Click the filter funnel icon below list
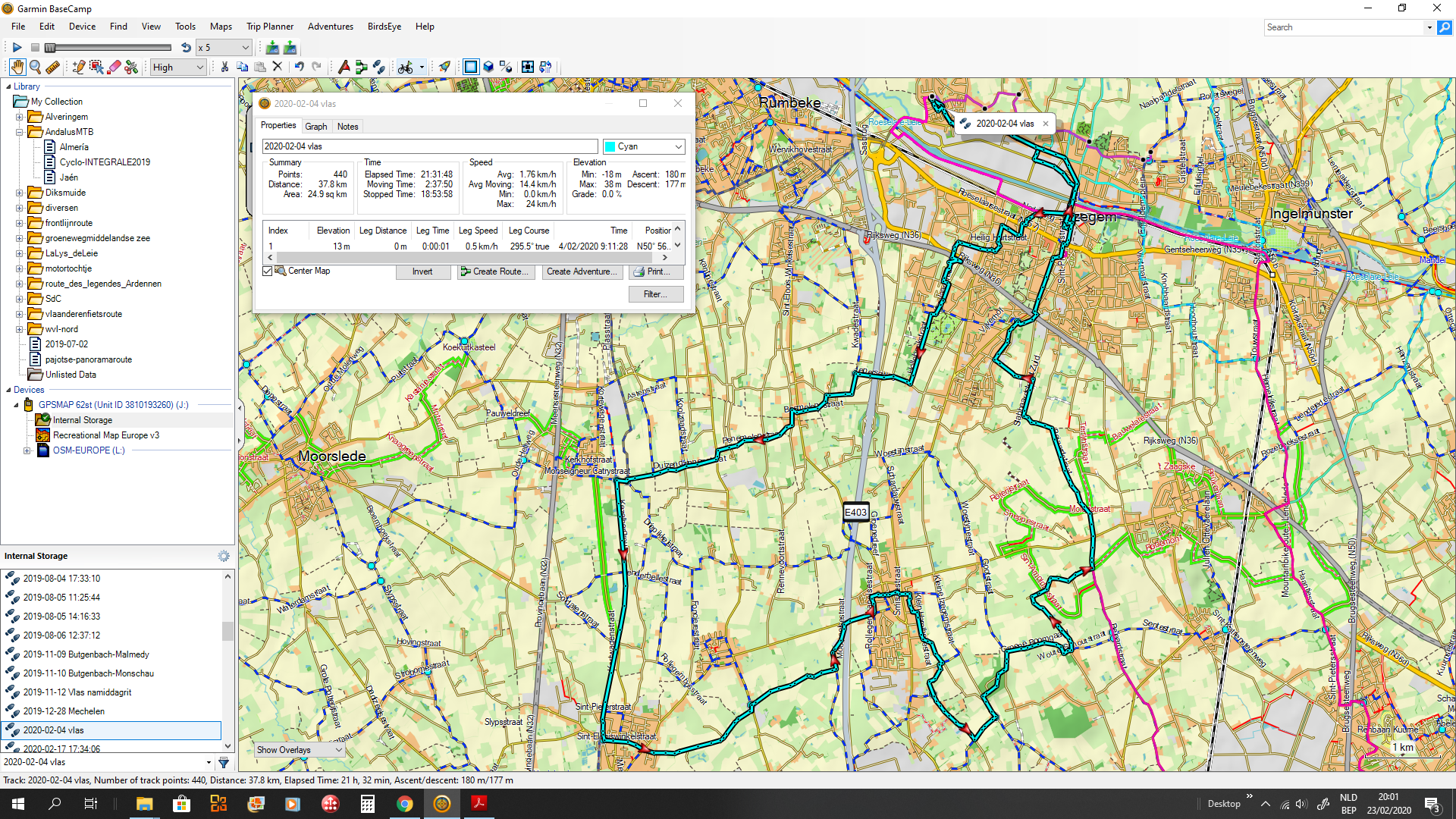The height and width of the screenshot is (819, 1456). click(x=224, y=763)
